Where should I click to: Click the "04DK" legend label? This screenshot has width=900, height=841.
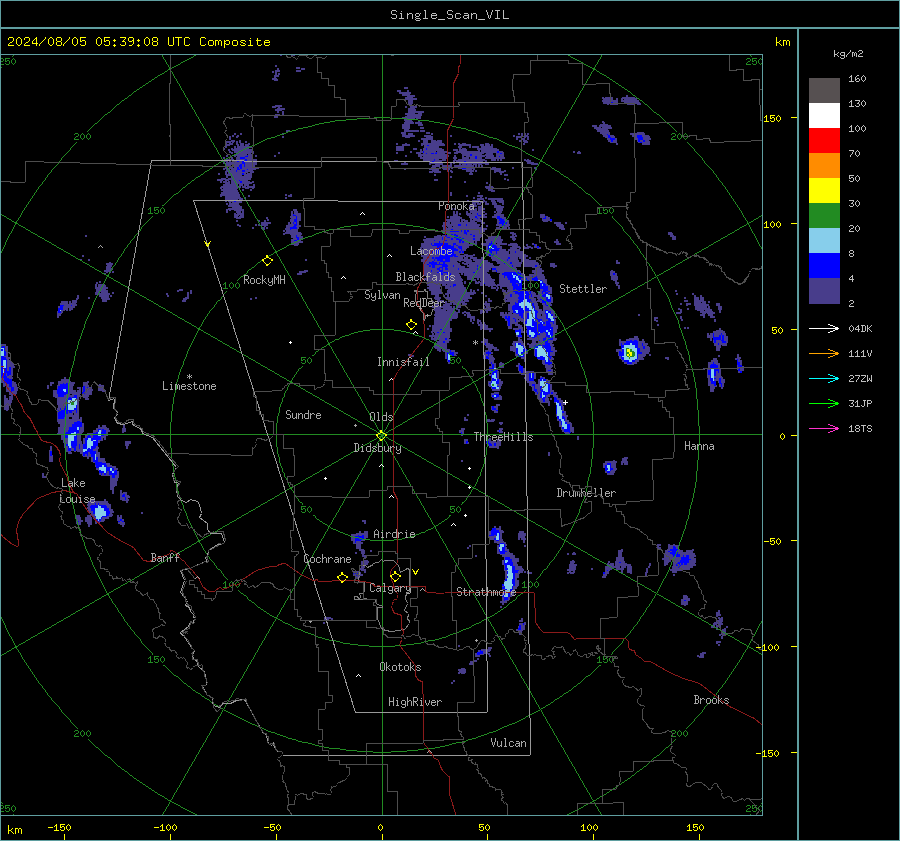tap(860, 329)
